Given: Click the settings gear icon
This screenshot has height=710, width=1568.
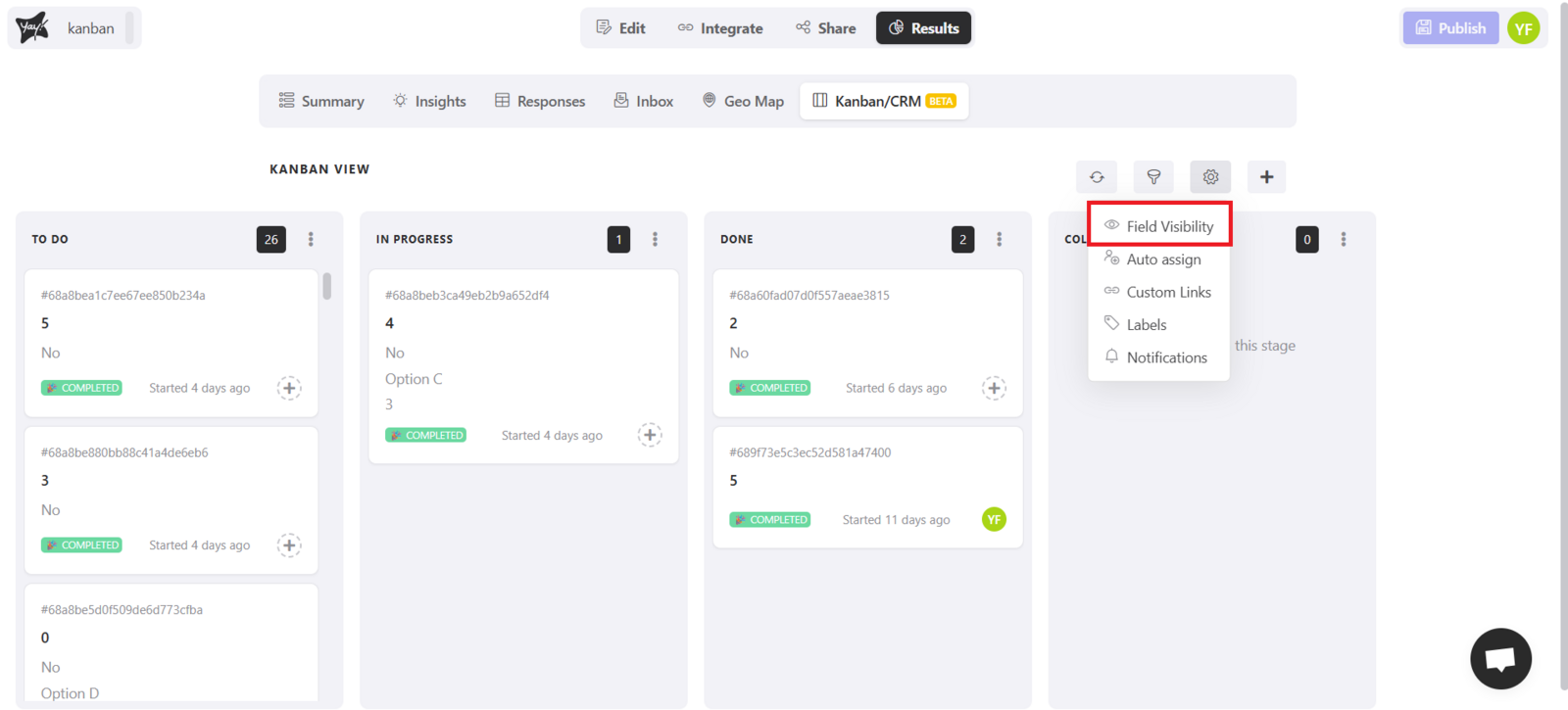Looking at the screenshot, I should point(1210,177).
